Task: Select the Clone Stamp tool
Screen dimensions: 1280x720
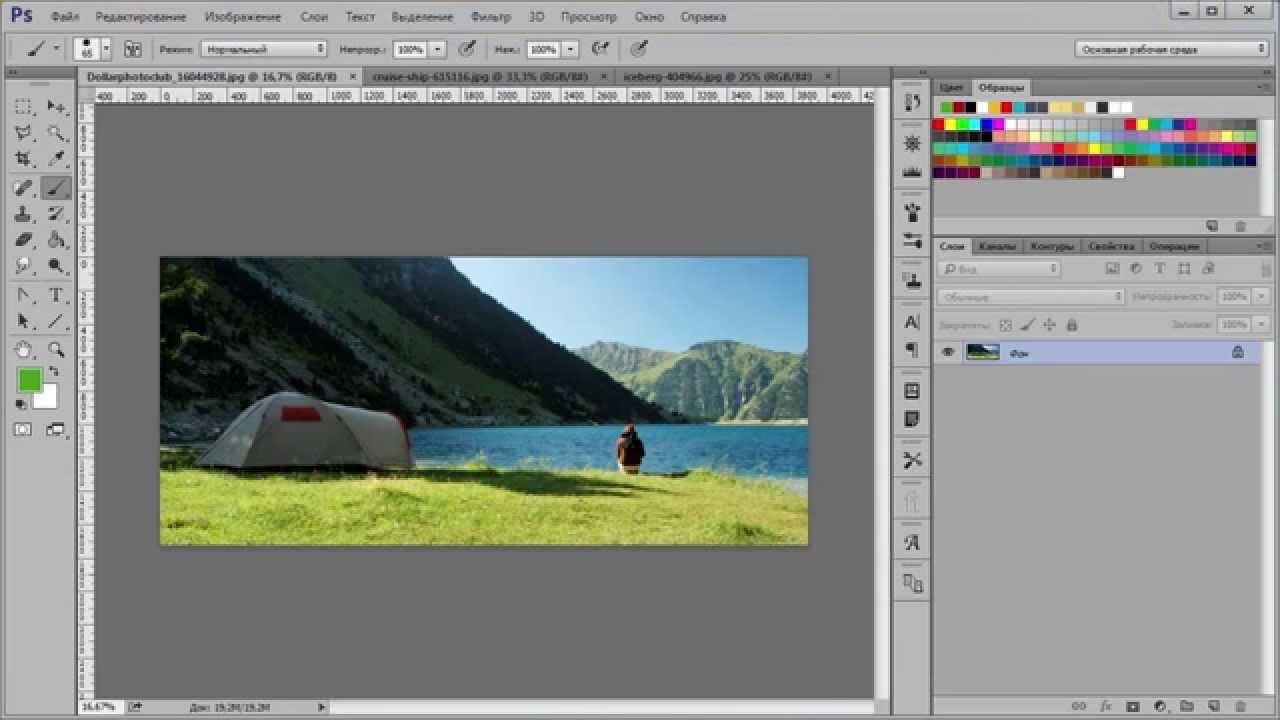Action: pos(24,213)
